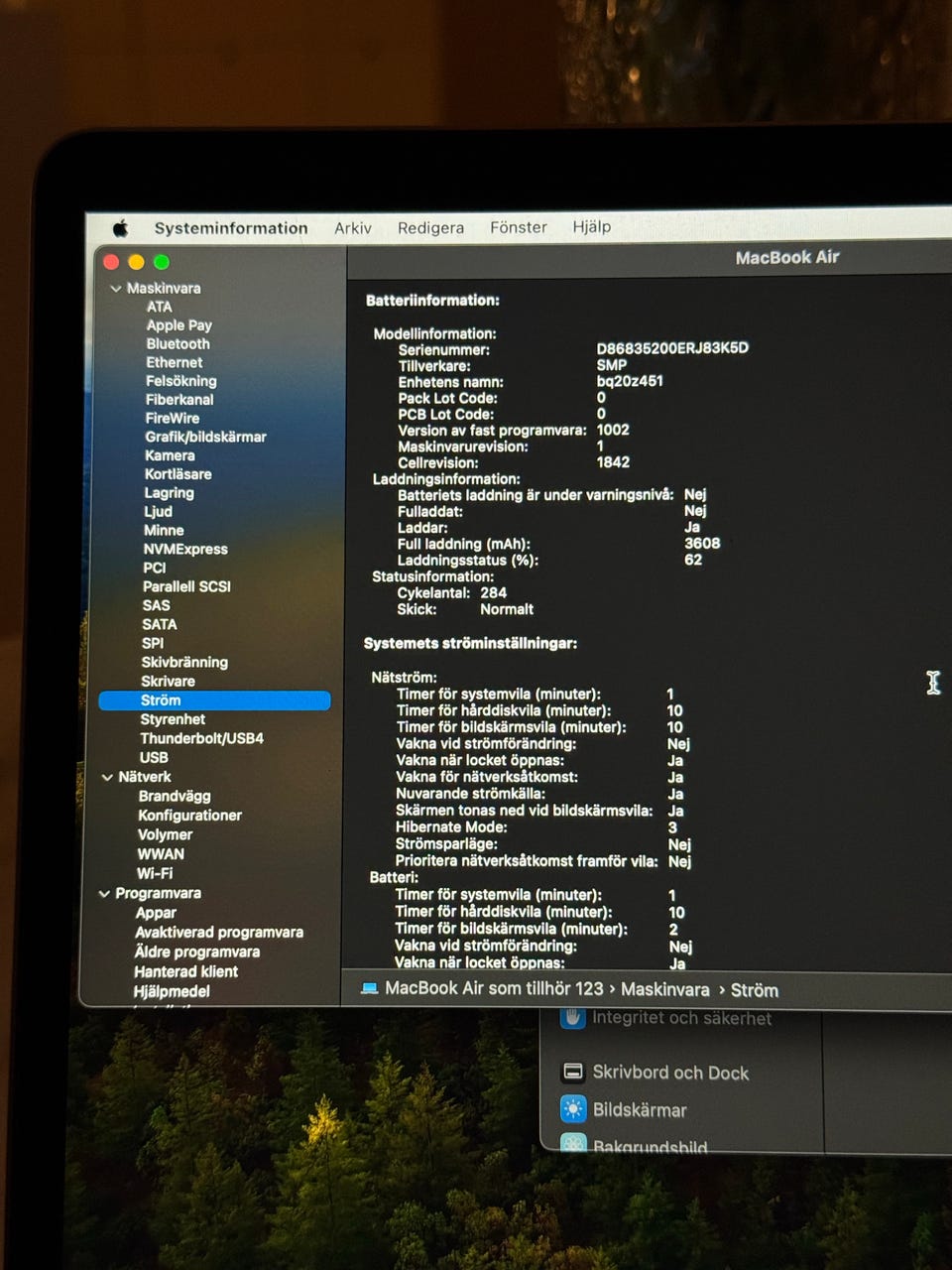Click the serial number D86835200ERJ83K5D
The width and height of the screenshot is (952, 1270).
coord(672,348)
